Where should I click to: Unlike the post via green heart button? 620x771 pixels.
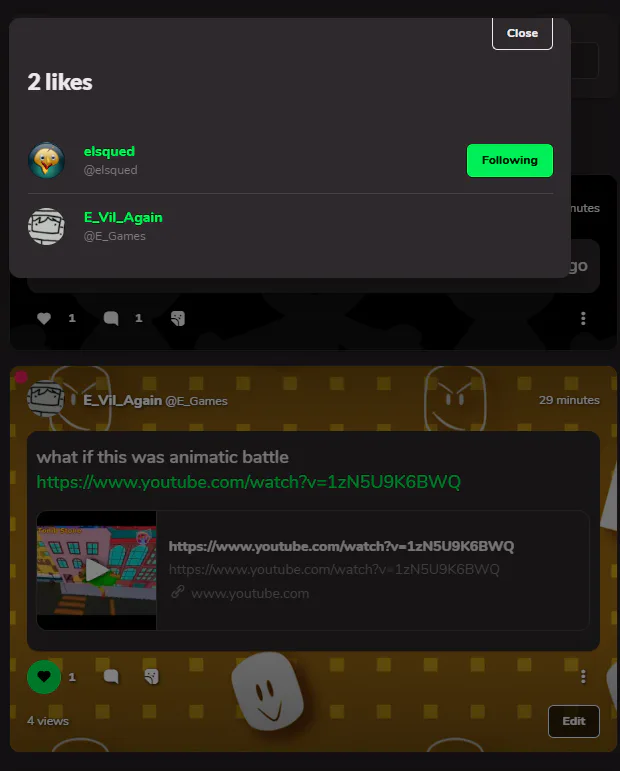[x=44, y=677]
